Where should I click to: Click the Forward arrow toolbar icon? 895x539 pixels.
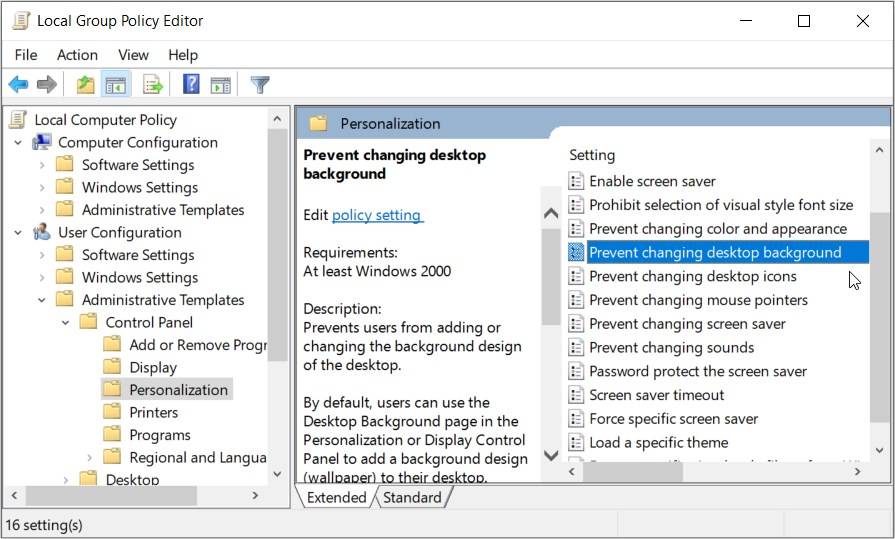point(46,85)
